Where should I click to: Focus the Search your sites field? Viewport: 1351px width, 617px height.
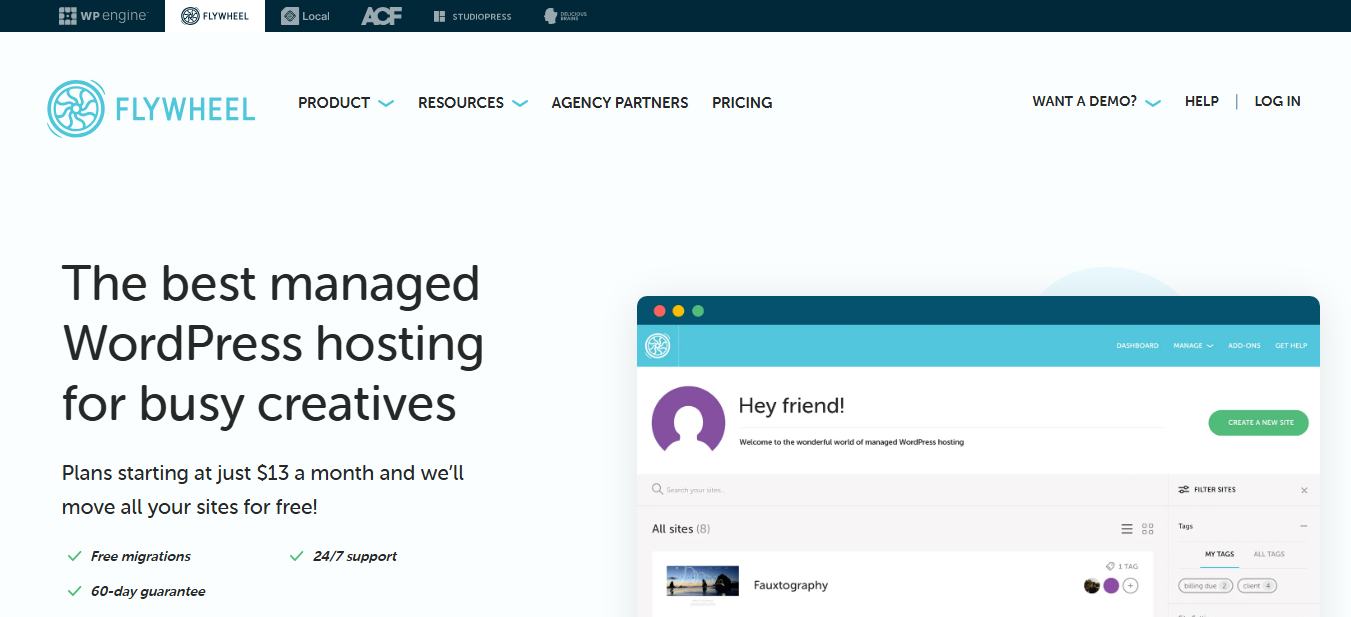(902, 490)
